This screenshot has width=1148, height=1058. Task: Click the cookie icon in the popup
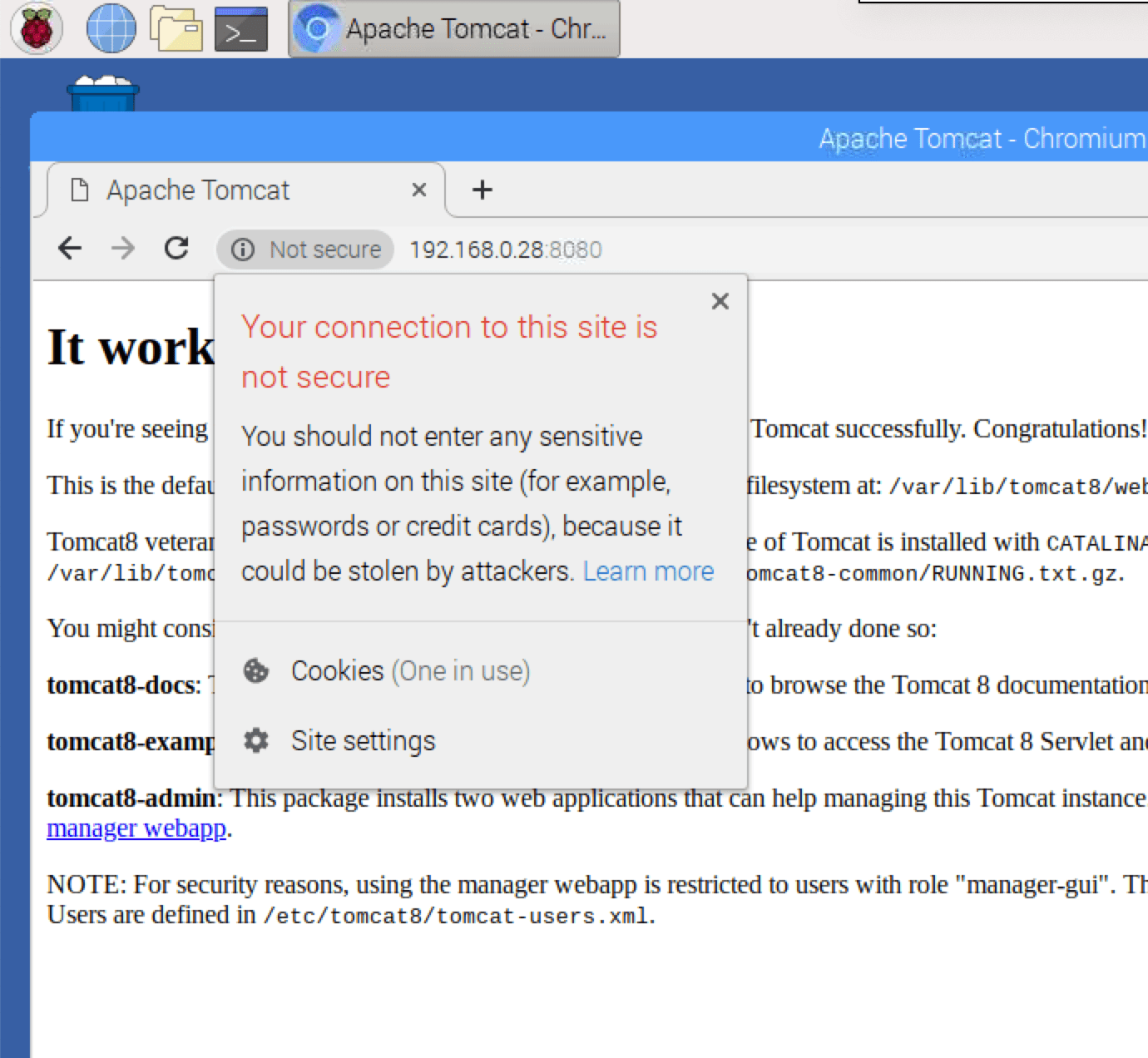point(256,670)
